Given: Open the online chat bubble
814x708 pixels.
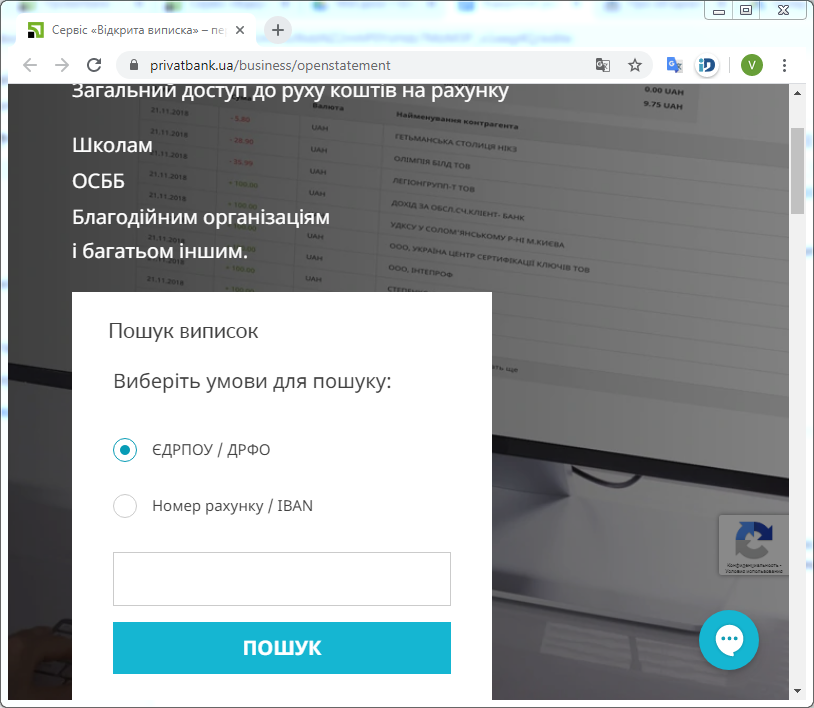Looking at the screenshot, I should (x=729, y=640).
